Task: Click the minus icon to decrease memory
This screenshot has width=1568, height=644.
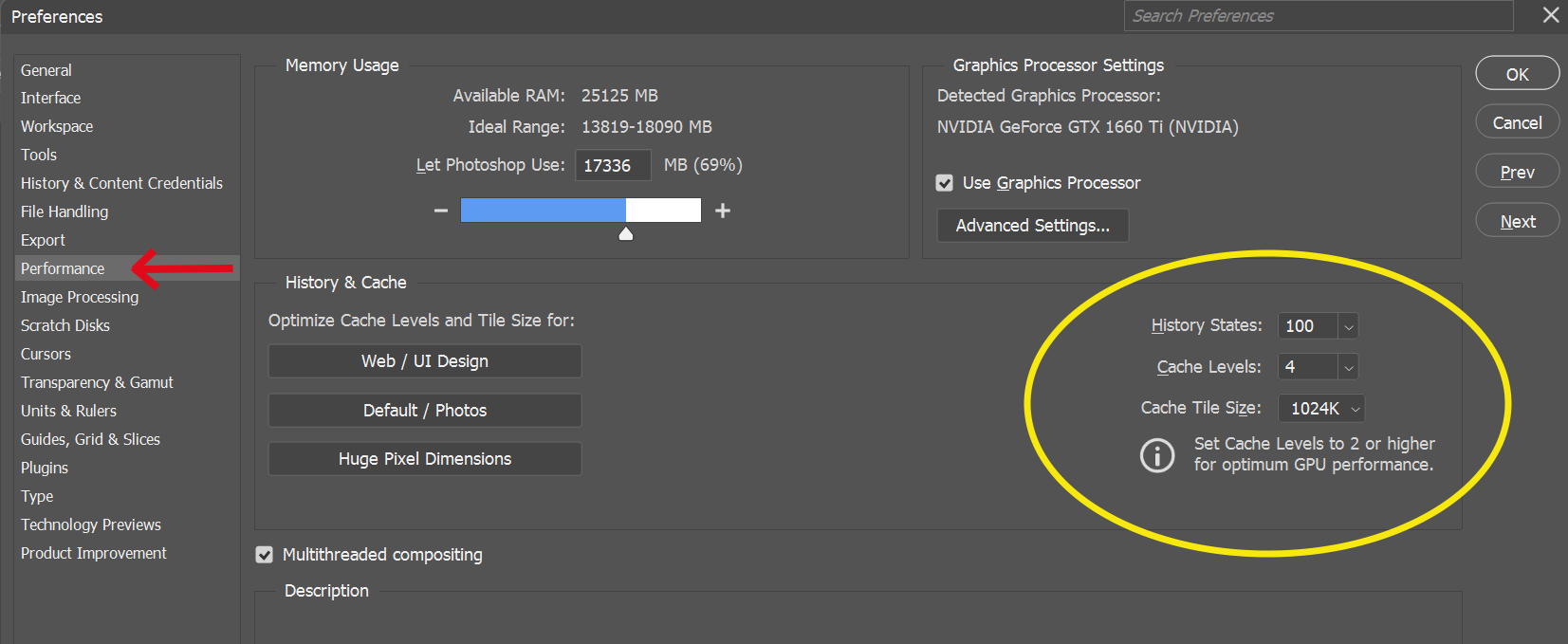Action: [441, 211]
